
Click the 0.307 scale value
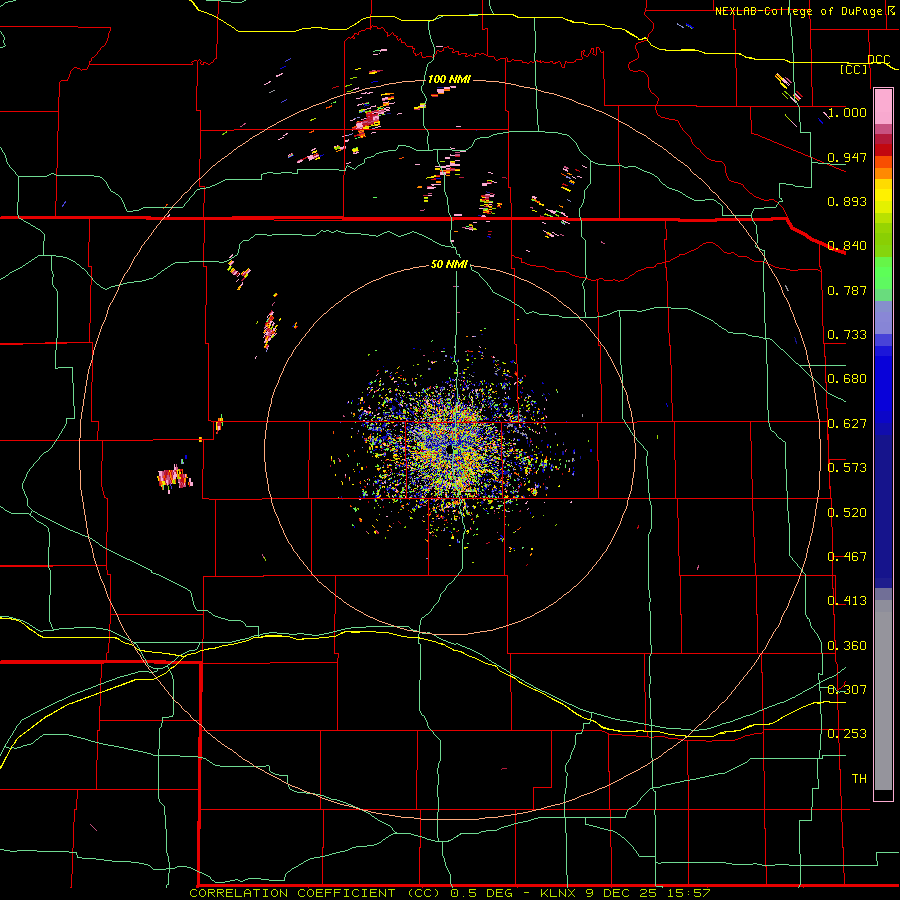[847, 690]
